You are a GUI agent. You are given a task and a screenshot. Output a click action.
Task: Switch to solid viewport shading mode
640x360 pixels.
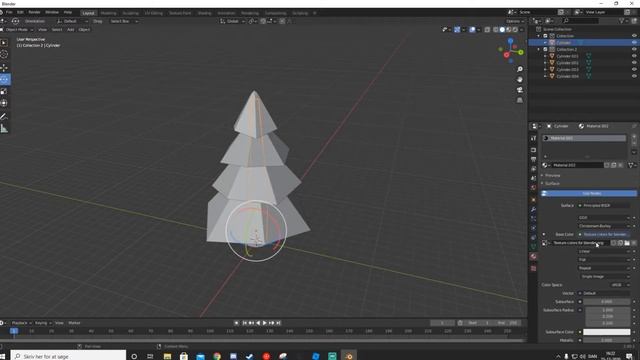click(502, 30)
